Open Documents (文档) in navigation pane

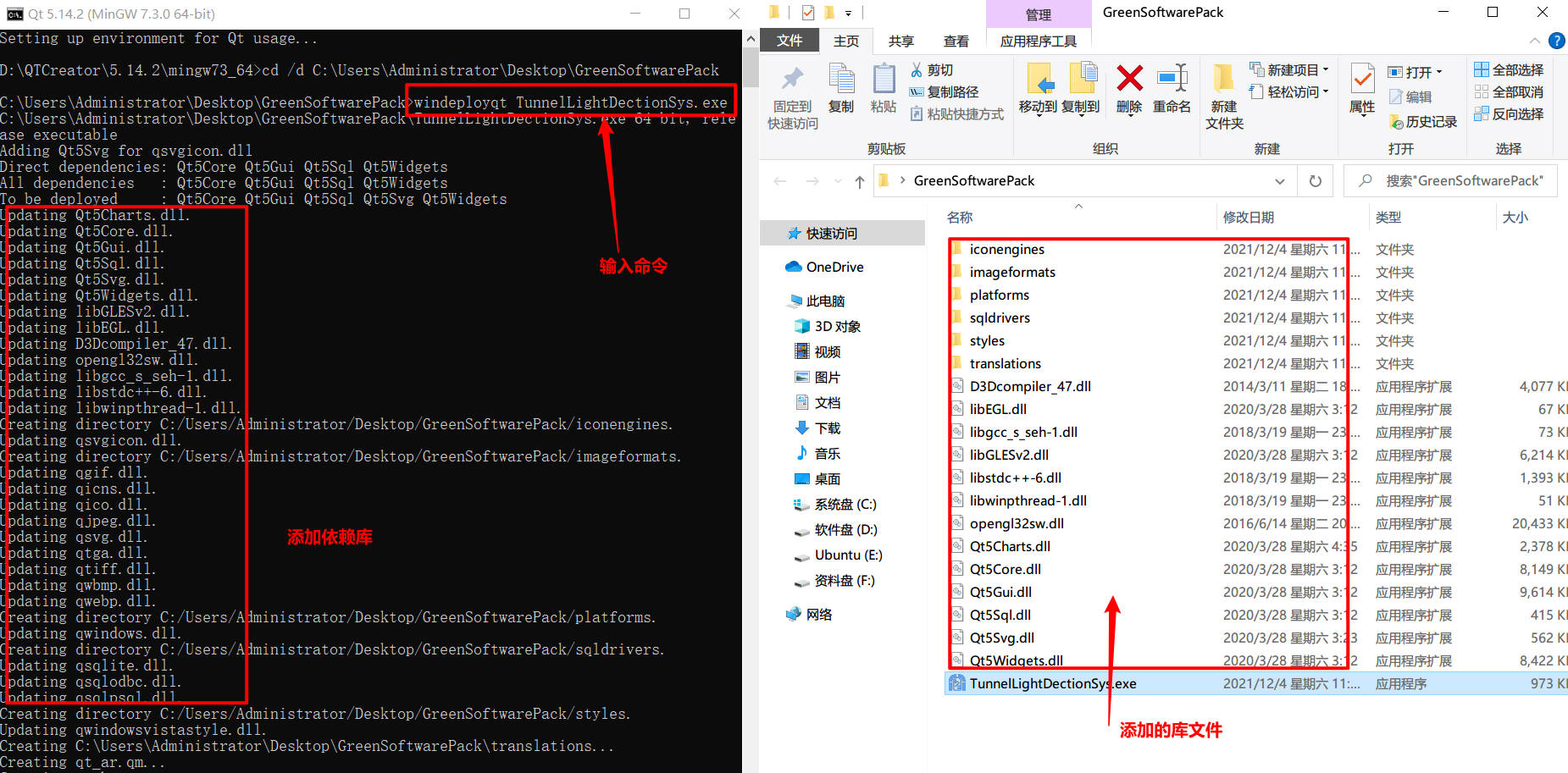pyautogui.click(x=817, y=403)
